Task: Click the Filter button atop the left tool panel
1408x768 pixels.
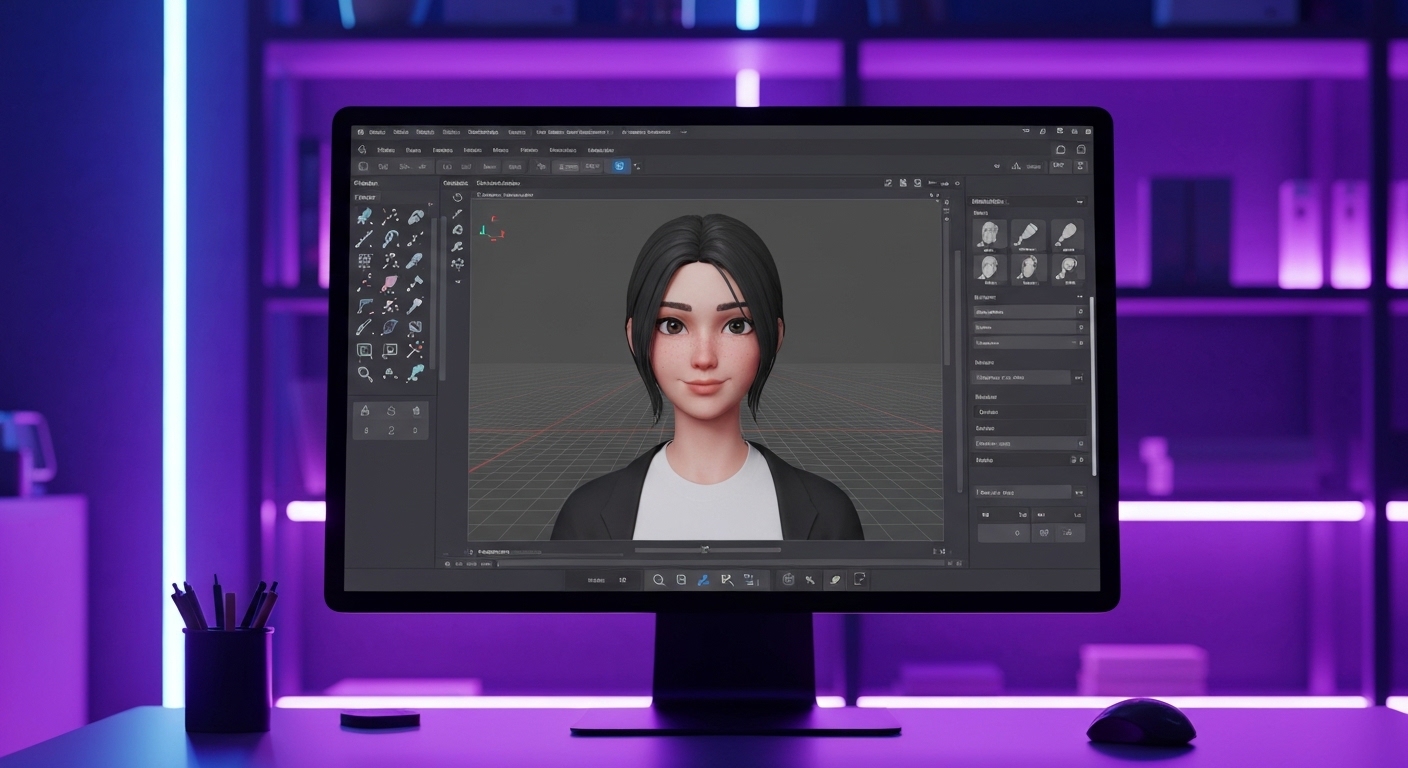Action: (x=366, y=196)
